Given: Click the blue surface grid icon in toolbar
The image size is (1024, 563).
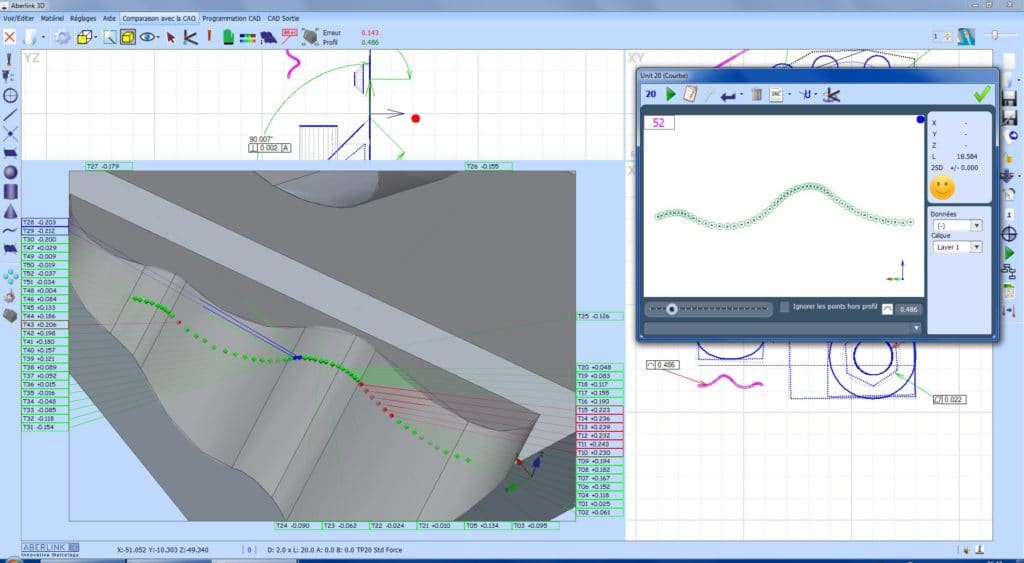Looking at the screenshot, I should tap(268, 38).
